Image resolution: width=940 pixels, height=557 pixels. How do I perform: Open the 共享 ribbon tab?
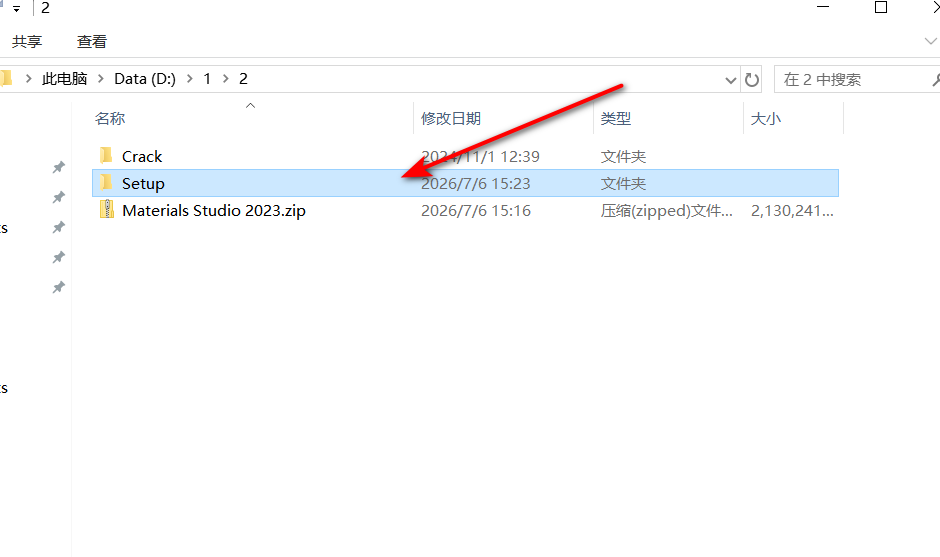27,41
